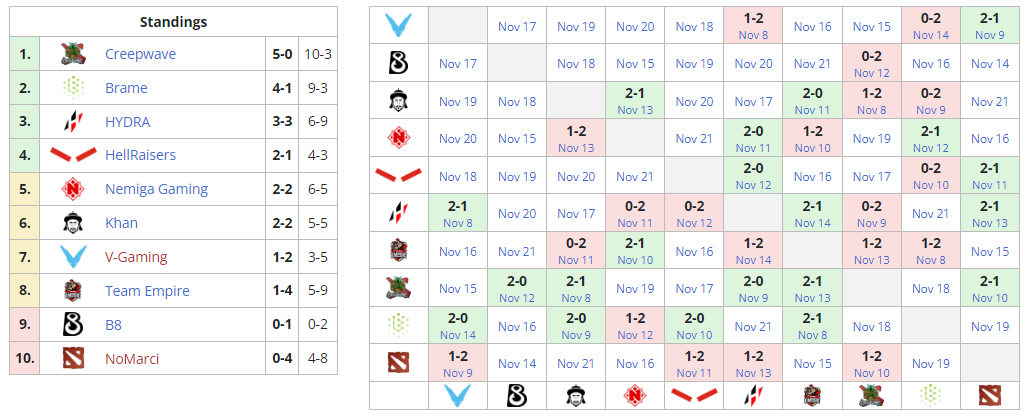Open the Nemiga Gaming team page link
The height and width of the screenshot is (416, 1030).
tap(156, 189)
